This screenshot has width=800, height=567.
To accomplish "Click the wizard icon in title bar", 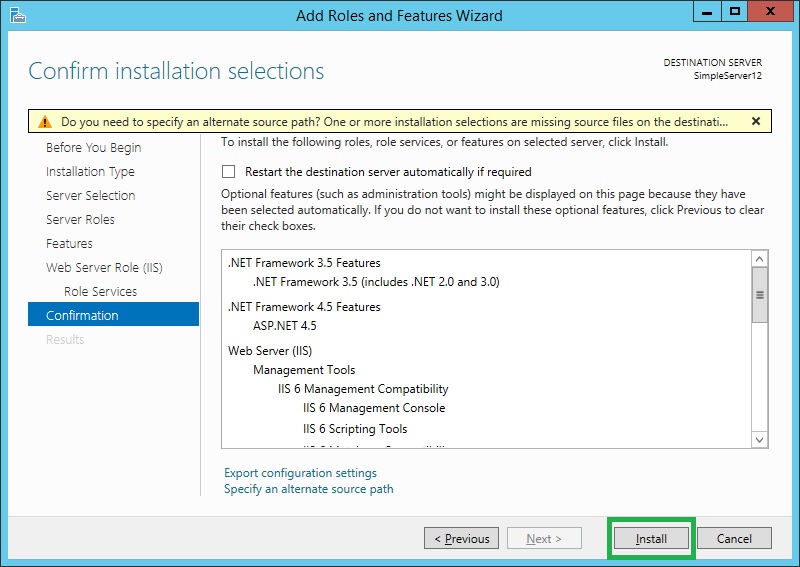I will 16,15.
